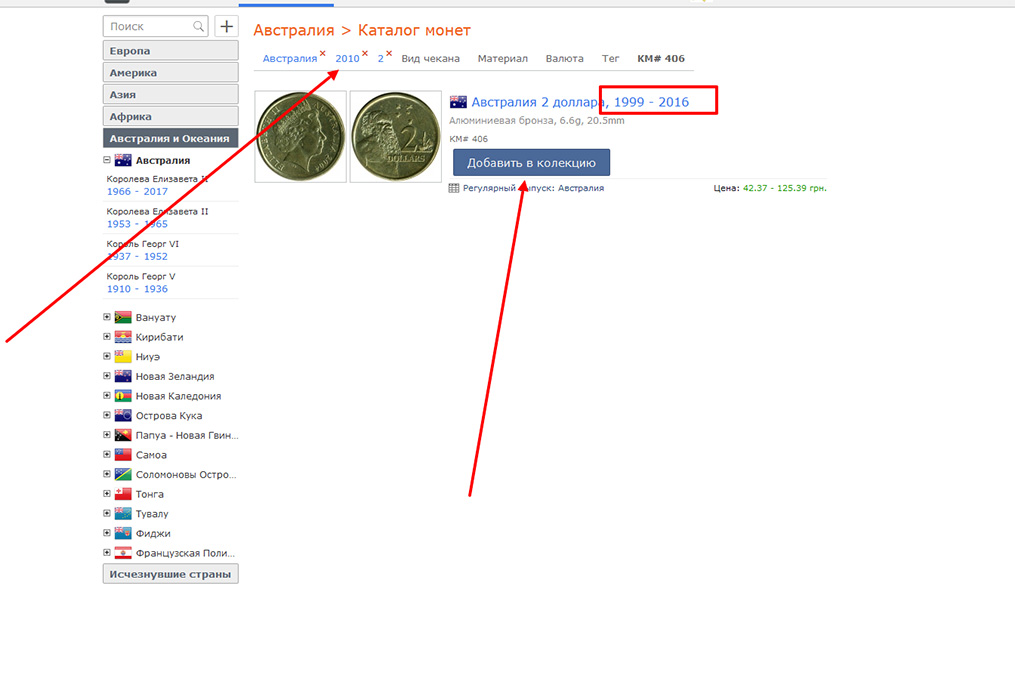This screenshot has width=1015, height=680.
Task: Click the plus icon beside search box
Action: tap(227, 27)
